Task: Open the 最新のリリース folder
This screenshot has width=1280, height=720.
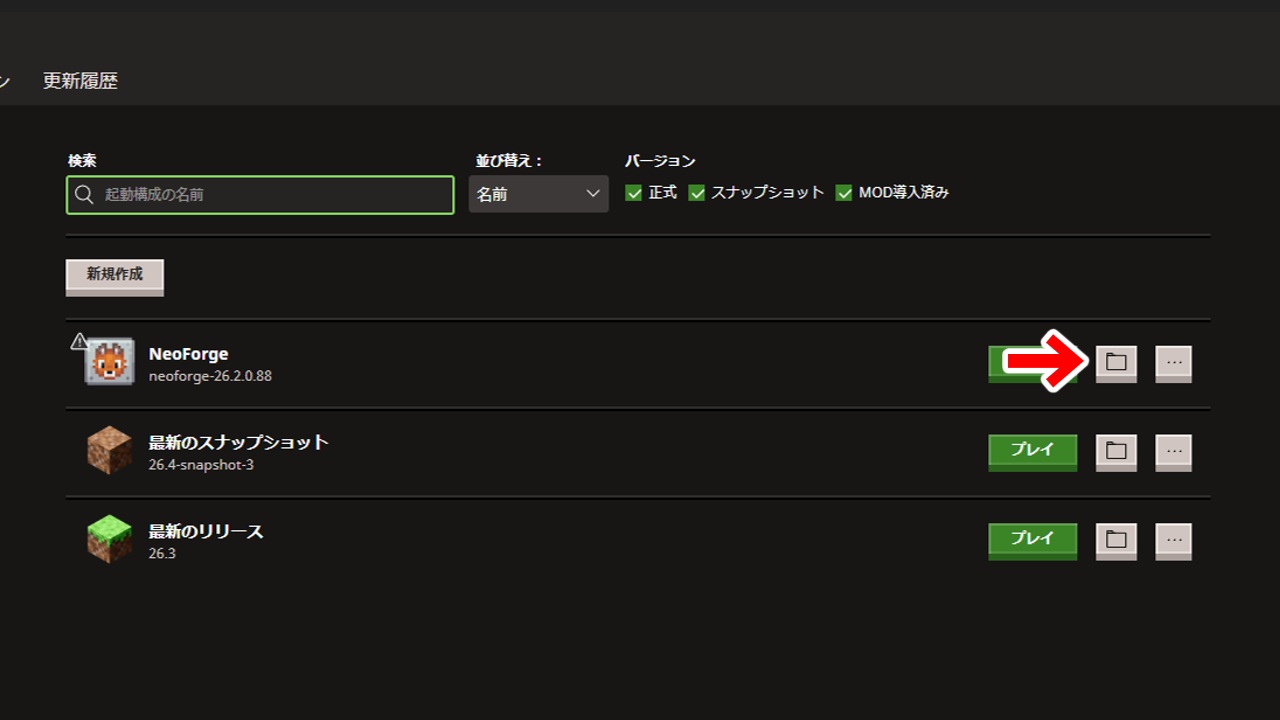Action: pyautogui.click(x=1116, y=540)
